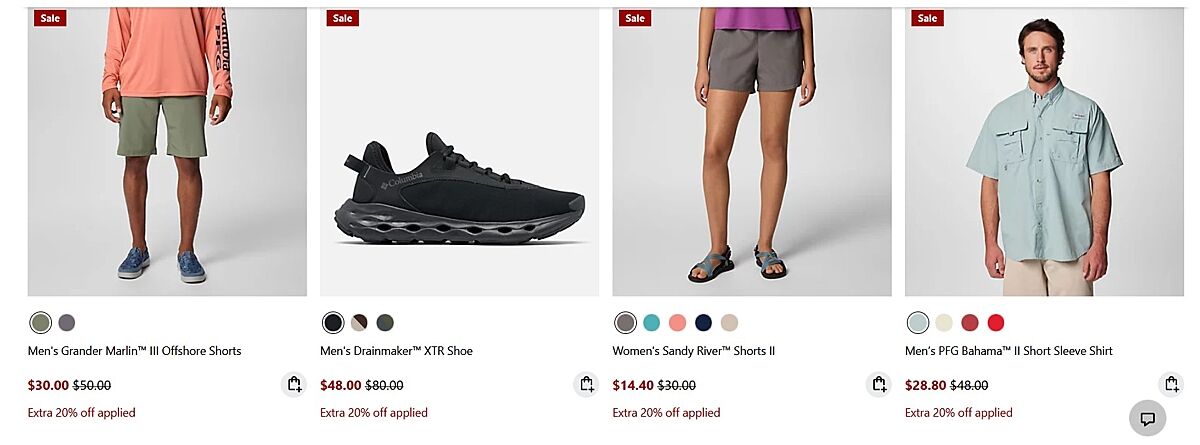Screen dimensions: 1200x445
Task: Quick-add Sandy River Shorts to bag
Action: [878, 384]
